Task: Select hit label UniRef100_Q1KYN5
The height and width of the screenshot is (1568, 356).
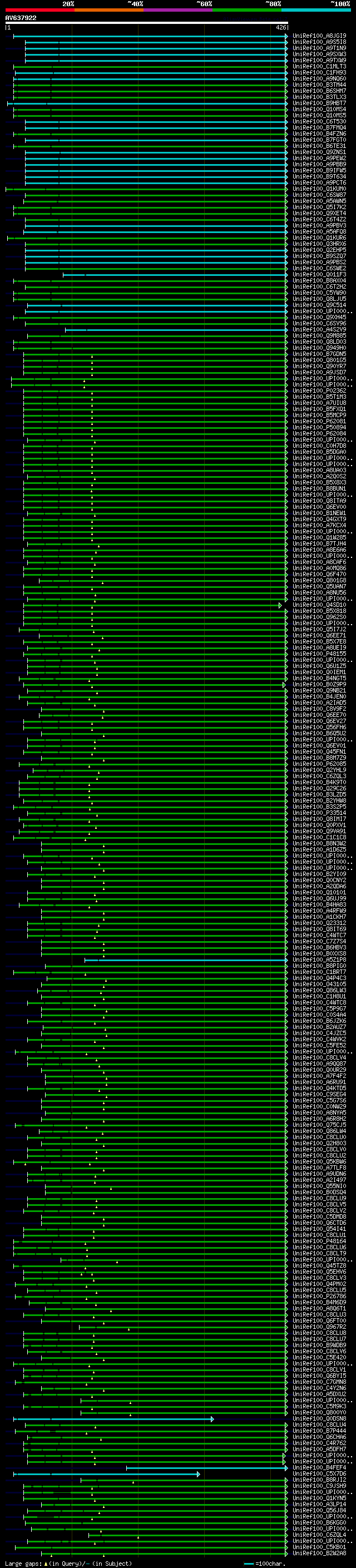Action: click(x=319, y=1498)
